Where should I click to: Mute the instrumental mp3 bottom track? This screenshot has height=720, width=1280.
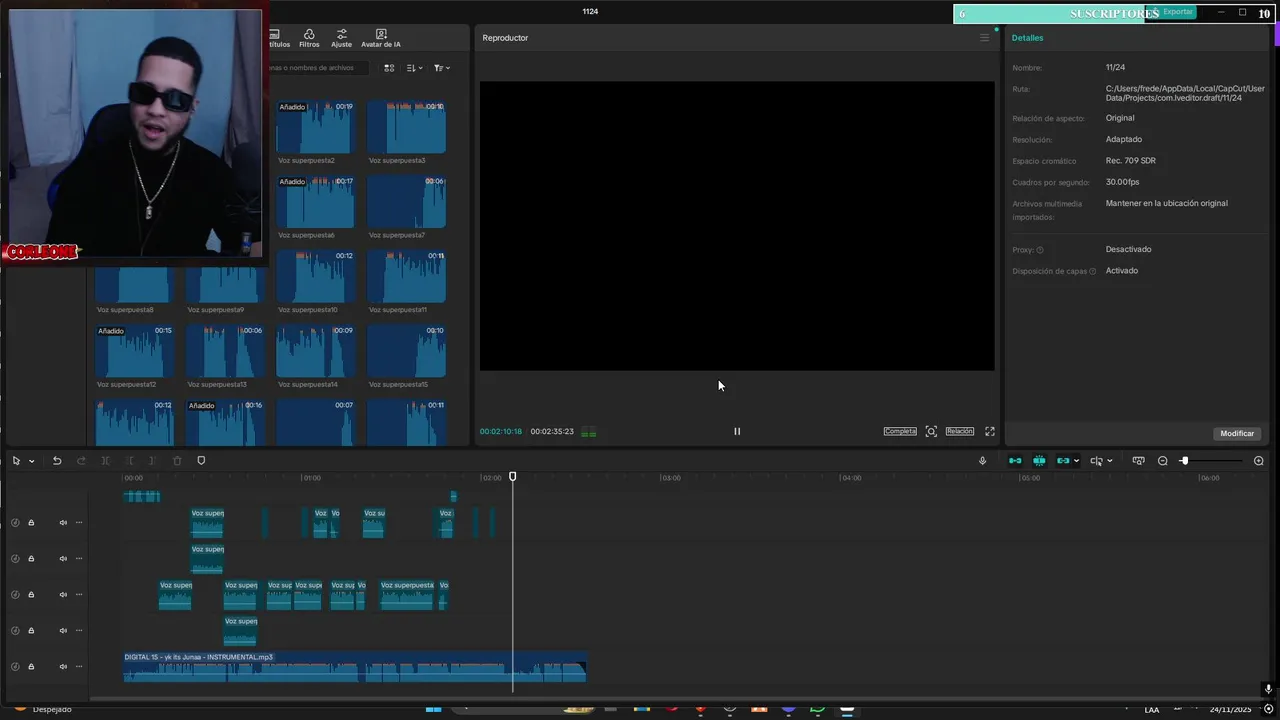click(x=63, y=666)
